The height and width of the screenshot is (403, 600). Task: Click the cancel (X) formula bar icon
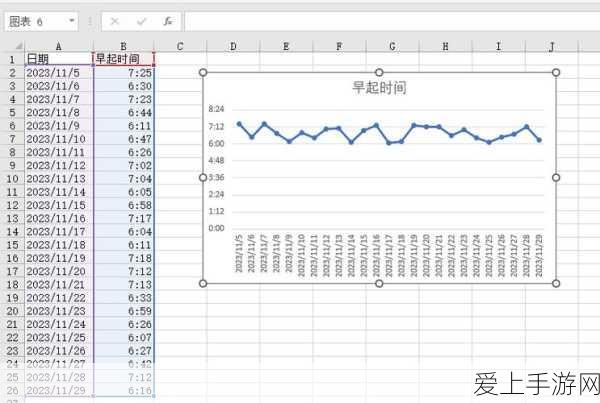tap(114, 21)
